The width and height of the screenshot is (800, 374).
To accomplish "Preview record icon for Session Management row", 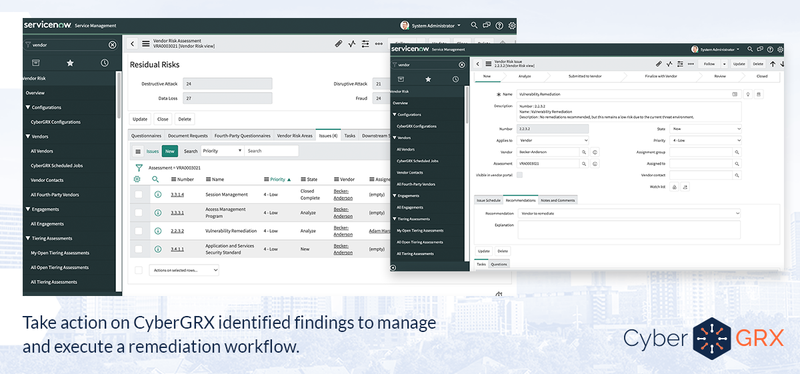I will pos(158,194).
